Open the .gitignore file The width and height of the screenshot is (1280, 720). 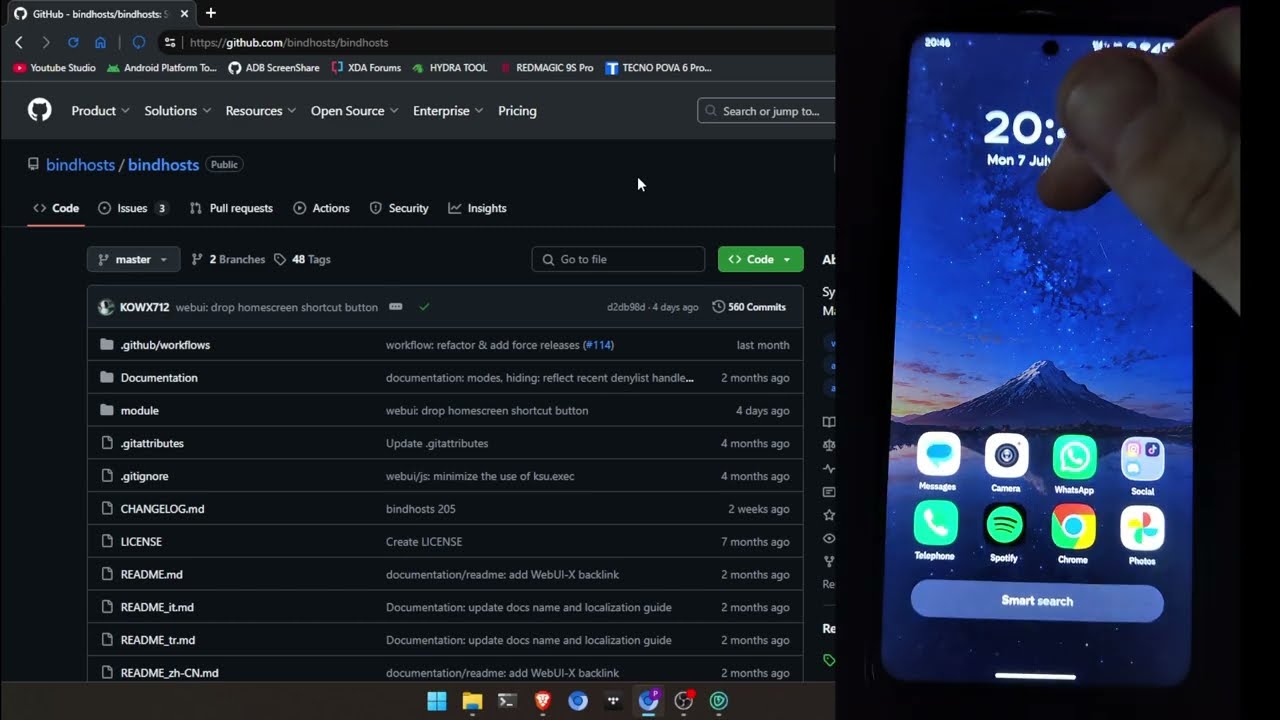(x=144, y=476)
